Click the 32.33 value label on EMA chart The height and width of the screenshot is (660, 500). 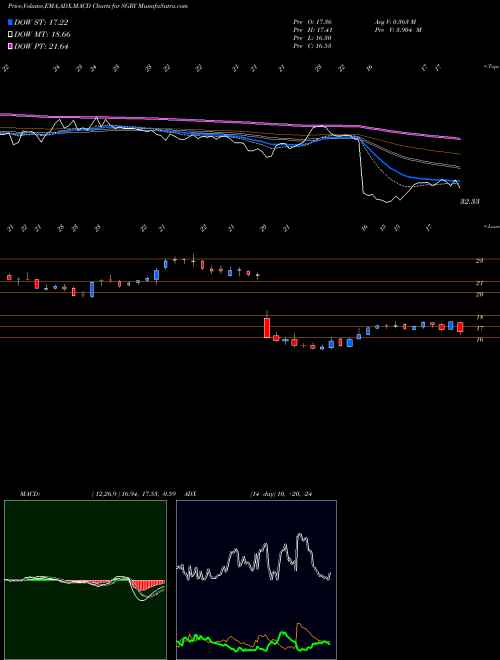[x=470, y=202]
